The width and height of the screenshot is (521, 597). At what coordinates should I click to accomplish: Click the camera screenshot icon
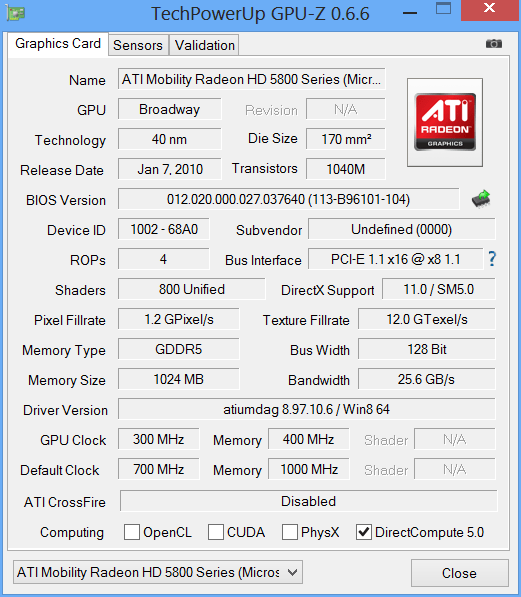pyautogui.click(x=494, y=43)
